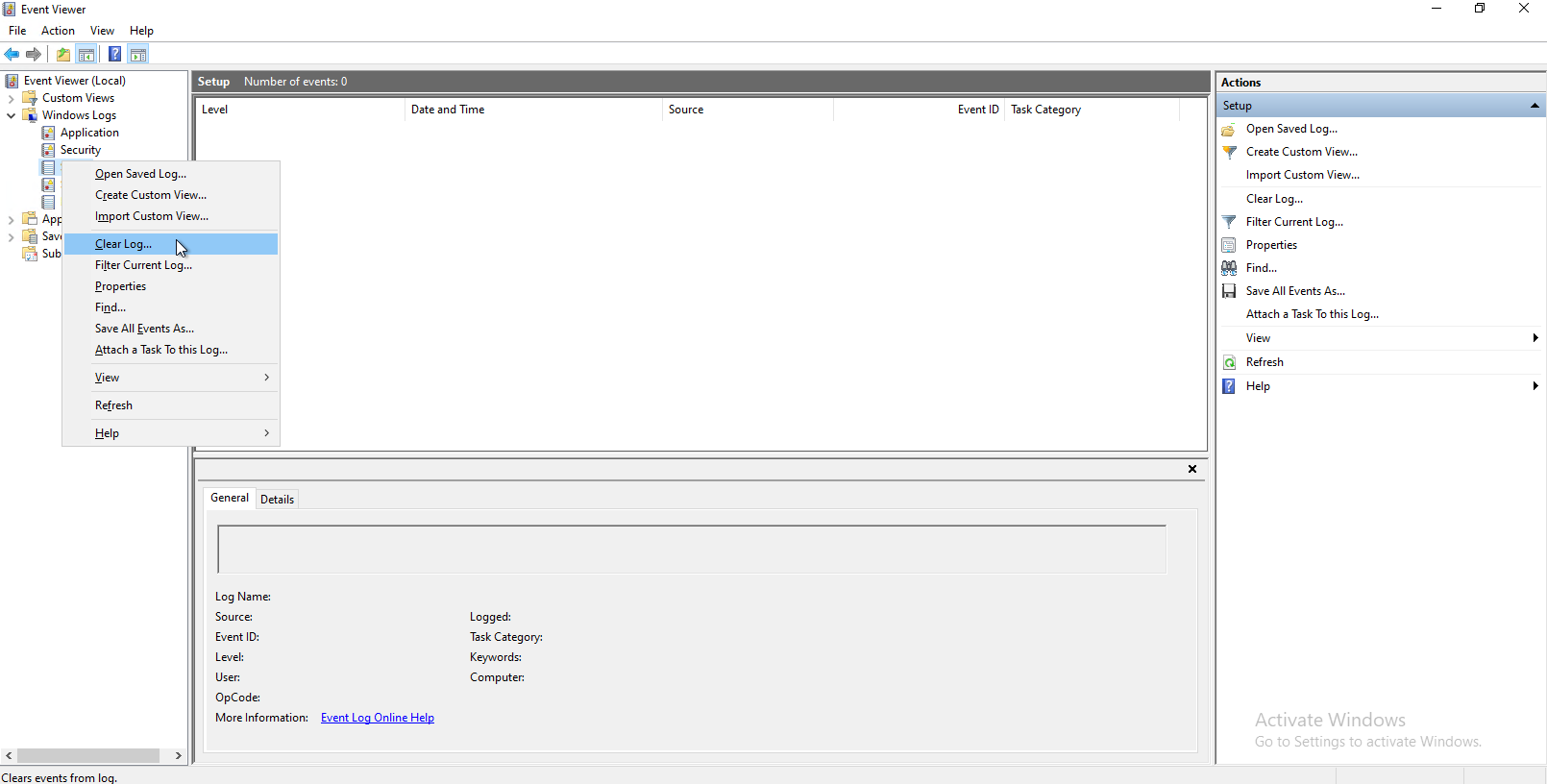
Task: Choose Import Custom View... in context menu
Action: pos(171,216)
